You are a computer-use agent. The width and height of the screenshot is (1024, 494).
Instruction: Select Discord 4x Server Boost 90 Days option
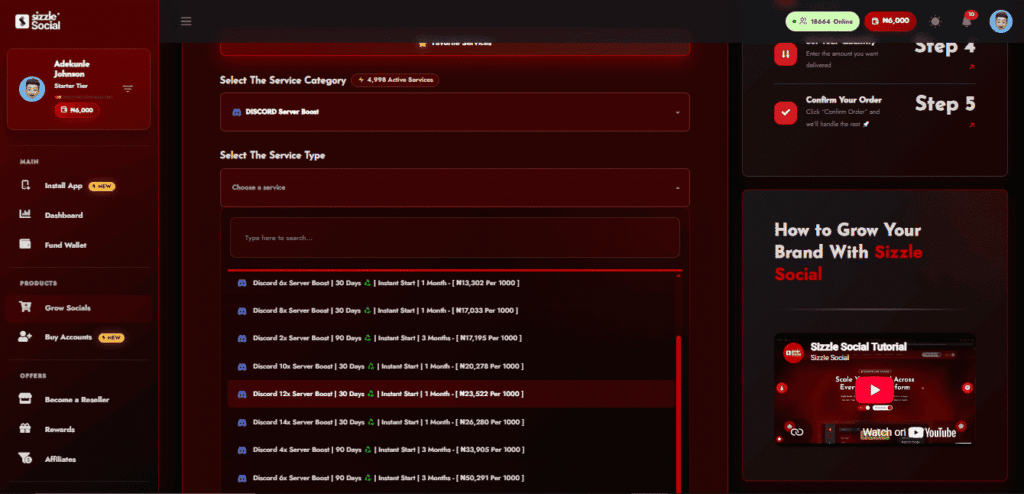[x=451, y=450]
